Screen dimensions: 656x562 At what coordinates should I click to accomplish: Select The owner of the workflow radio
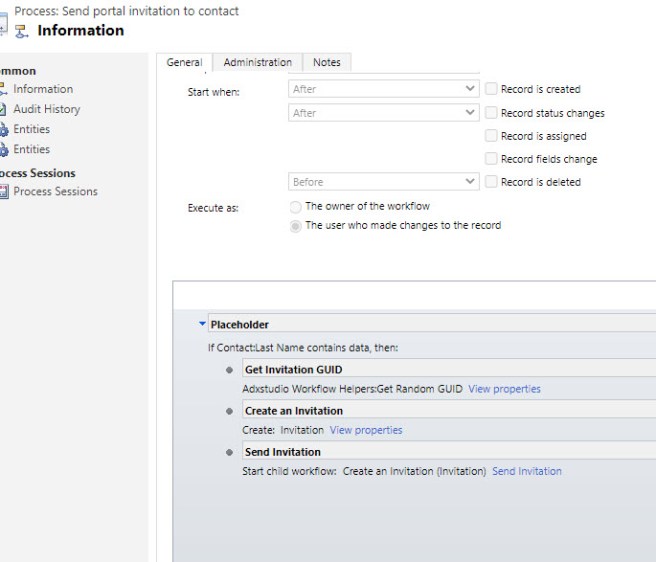tap(295, 207)
